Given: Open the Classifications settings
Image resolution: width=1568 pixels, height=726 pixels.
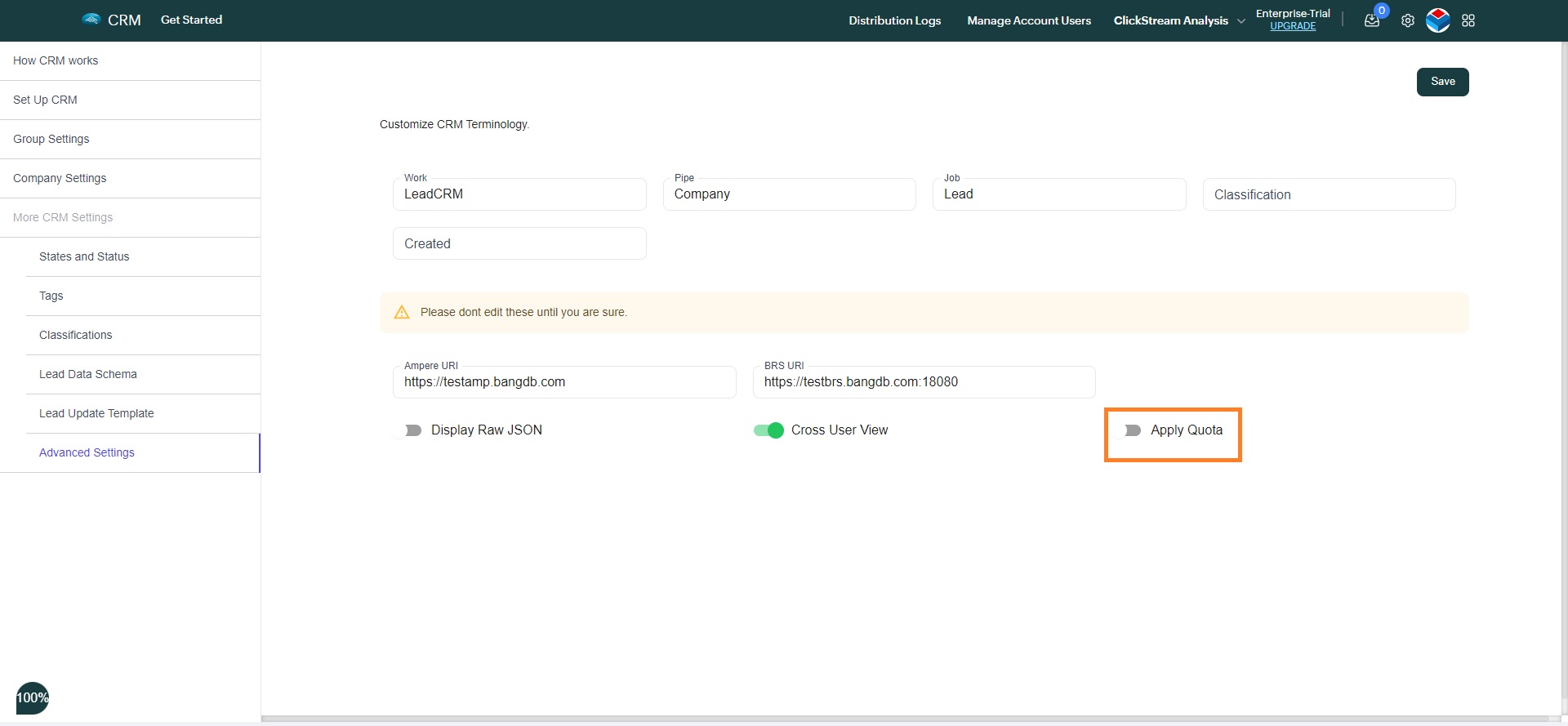Looking at the screenshot, I should point(143,335).
